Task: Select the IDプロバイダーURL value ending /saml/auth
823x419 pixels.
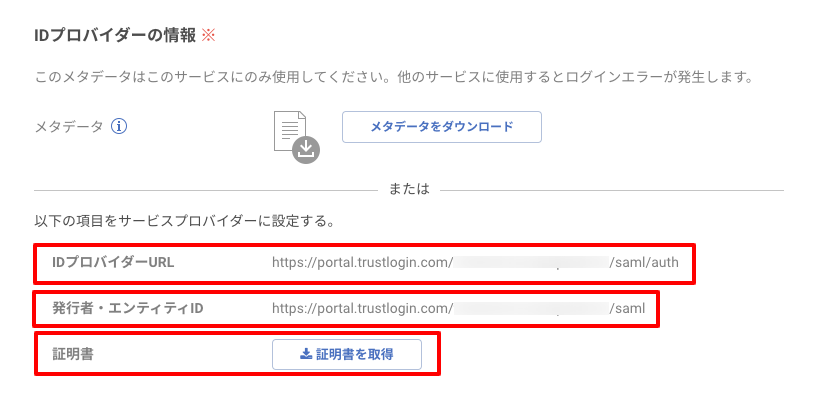Action: pyautogui.click(x=475, y=263)
